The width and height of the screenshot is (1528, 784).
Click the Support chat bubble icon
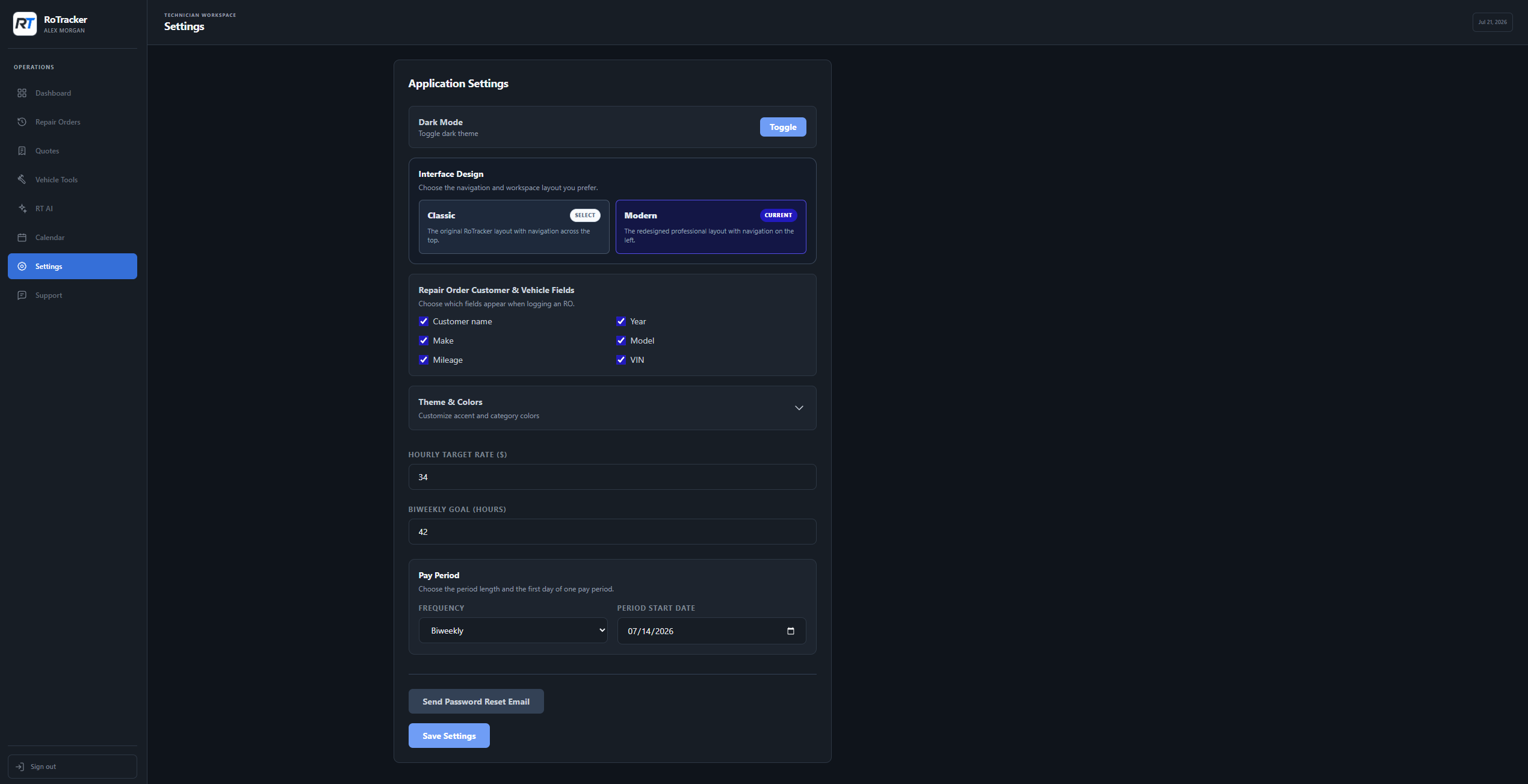click(22, 295)
